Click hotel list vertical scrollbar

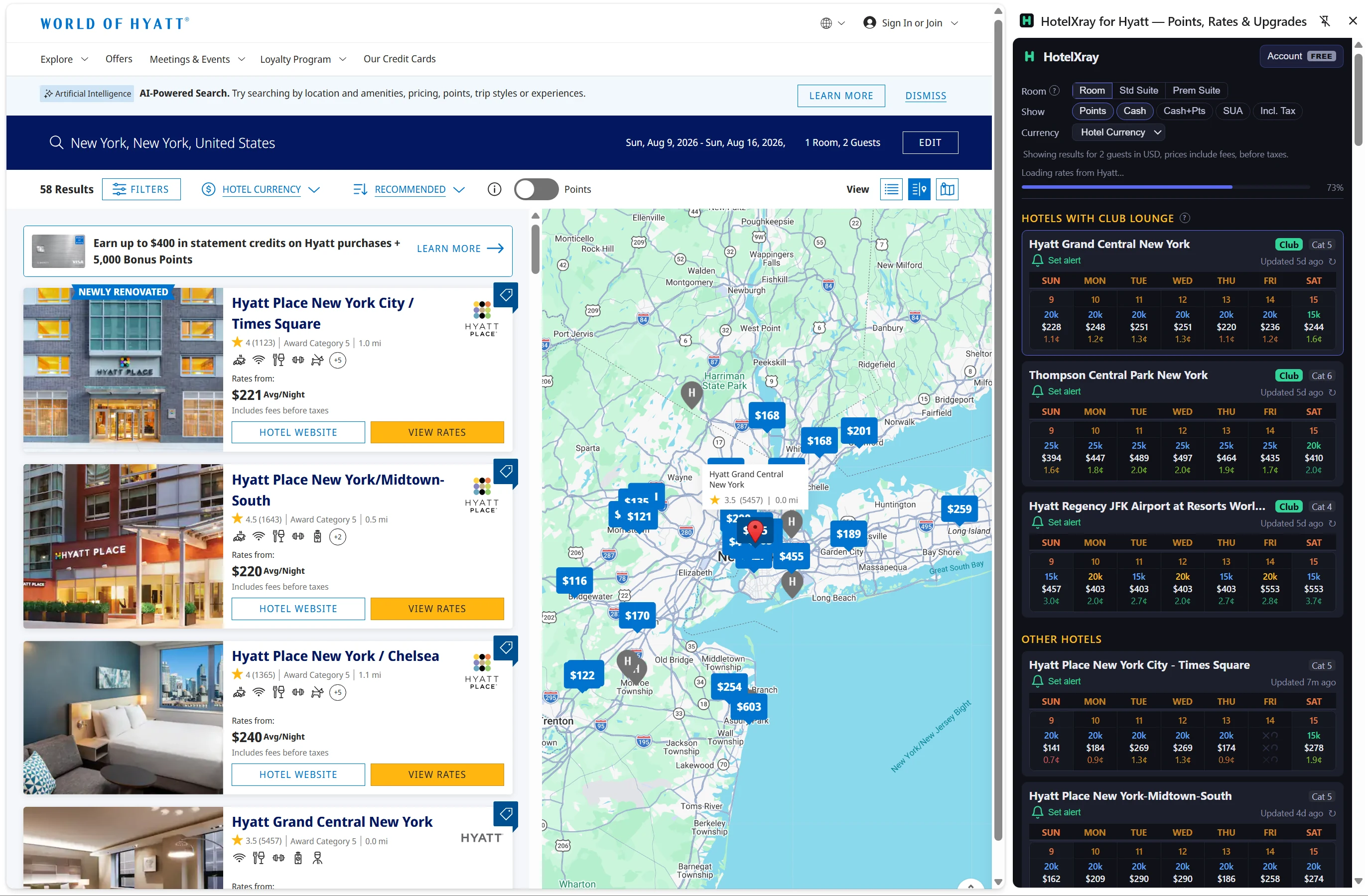click(535, 250)
